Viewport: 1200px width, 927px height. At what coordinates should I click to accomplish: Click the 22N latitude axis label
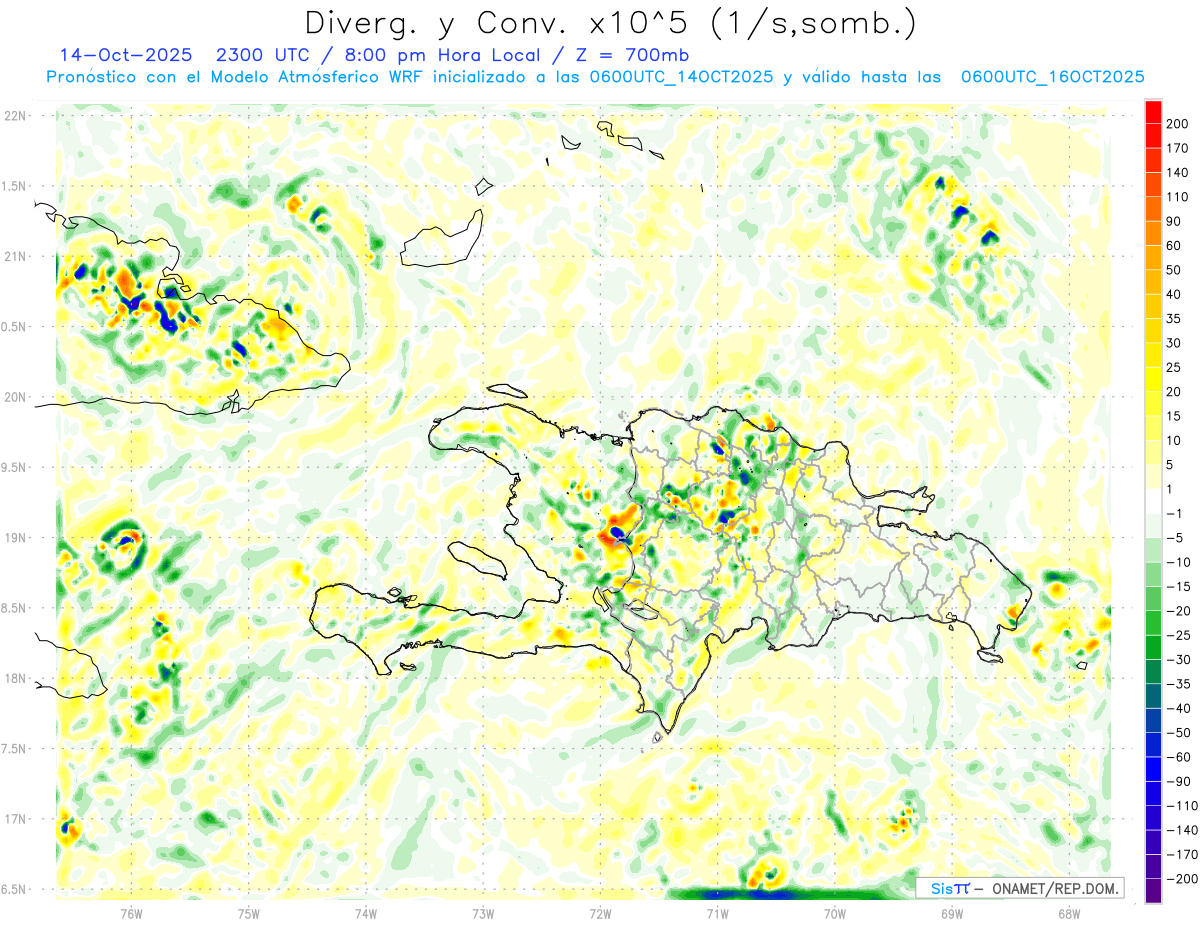pos(15,116)
